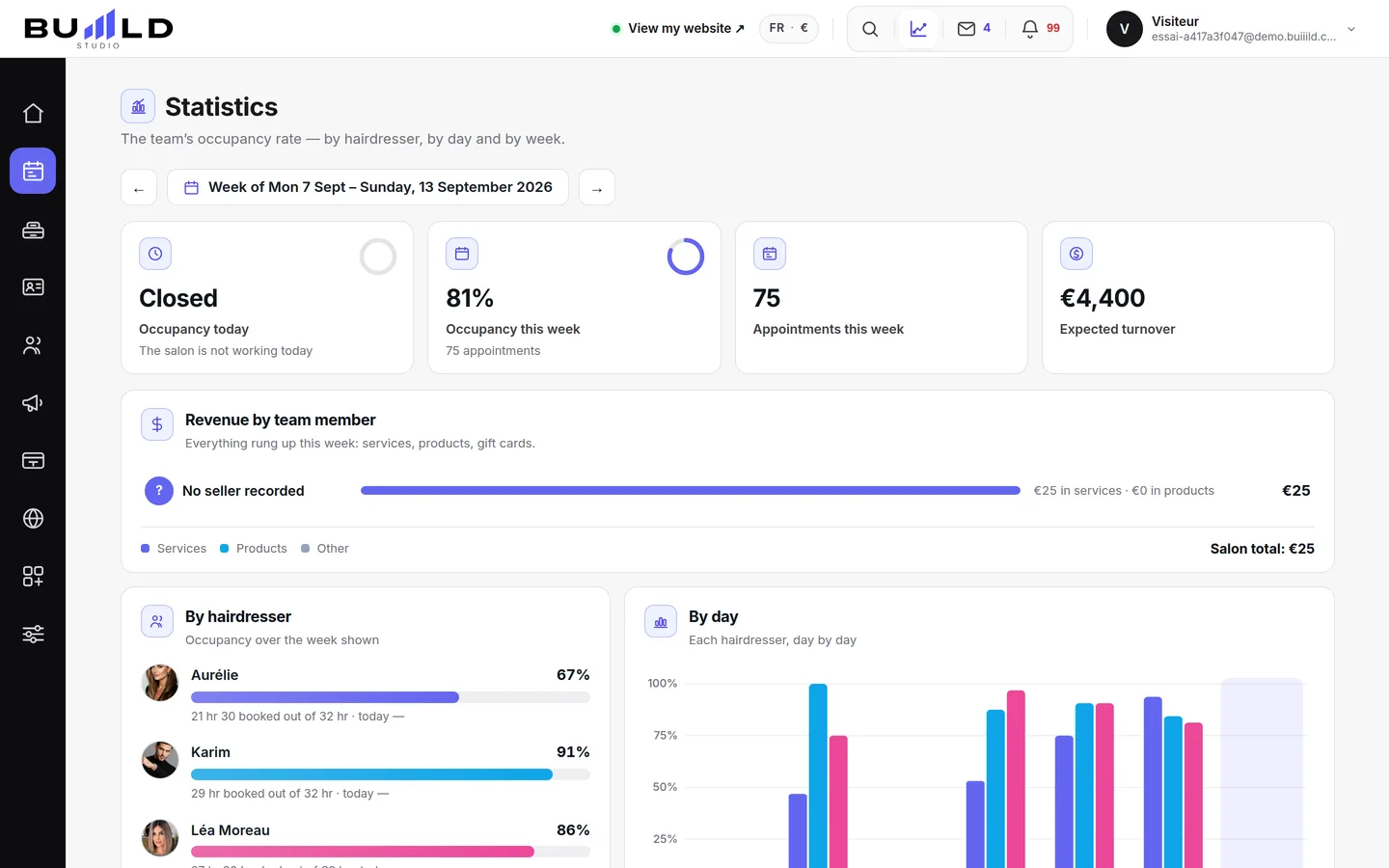The image size is (1389, 868).
Task: Open the notifications bell showing 99
Action: tap(1041, 29)
